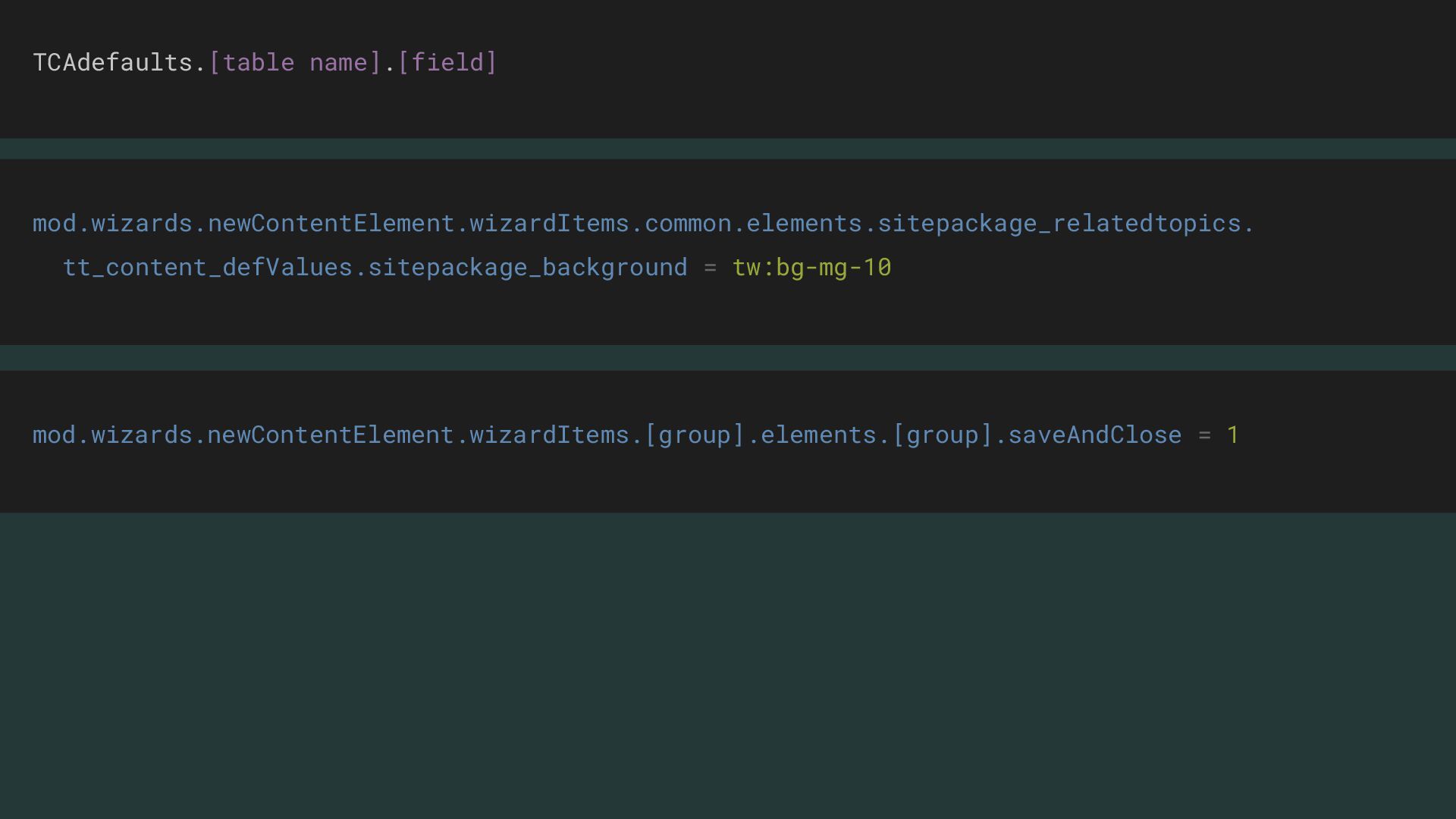
Task: Click mod at start of third code block
Action: tap(54, 435)
